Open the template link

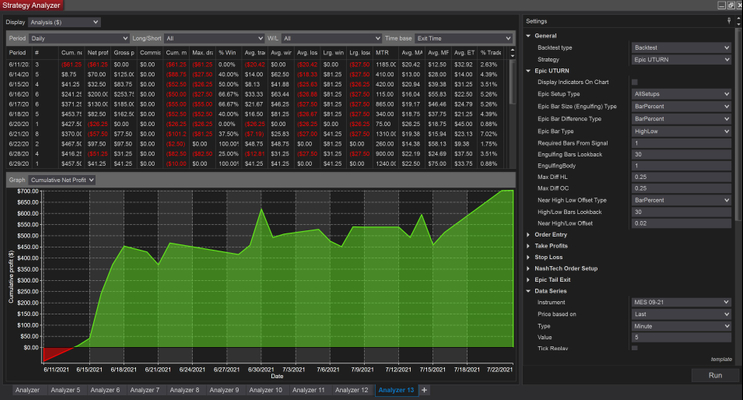720,358
